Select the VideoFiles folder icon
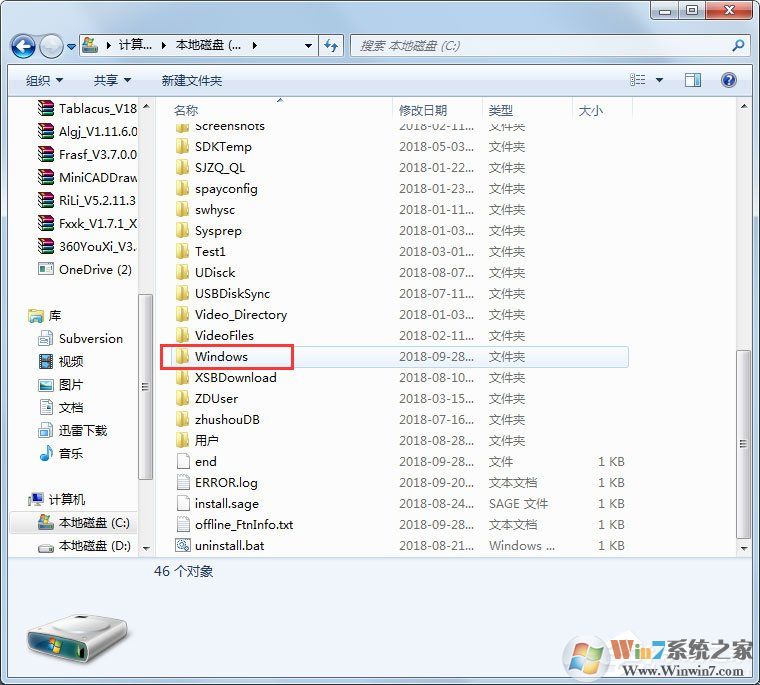The image size is (760, 685). click(182, 335)
